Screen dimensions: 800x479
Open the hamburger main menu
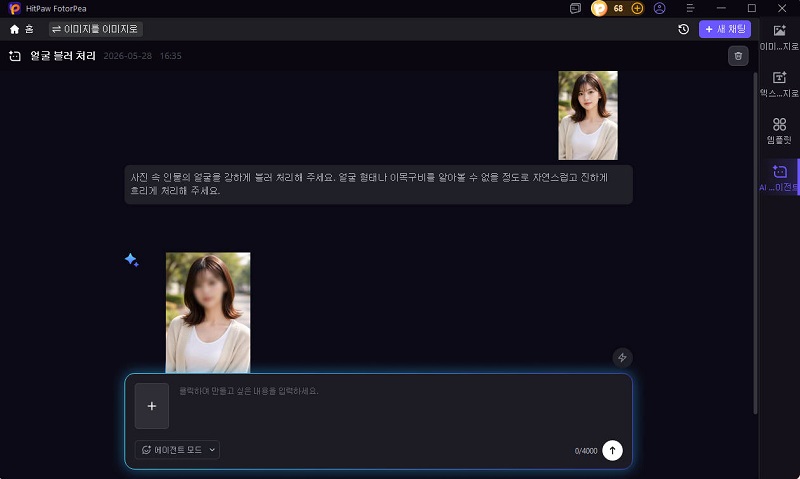pyautogui.click(x=690, y=8)
